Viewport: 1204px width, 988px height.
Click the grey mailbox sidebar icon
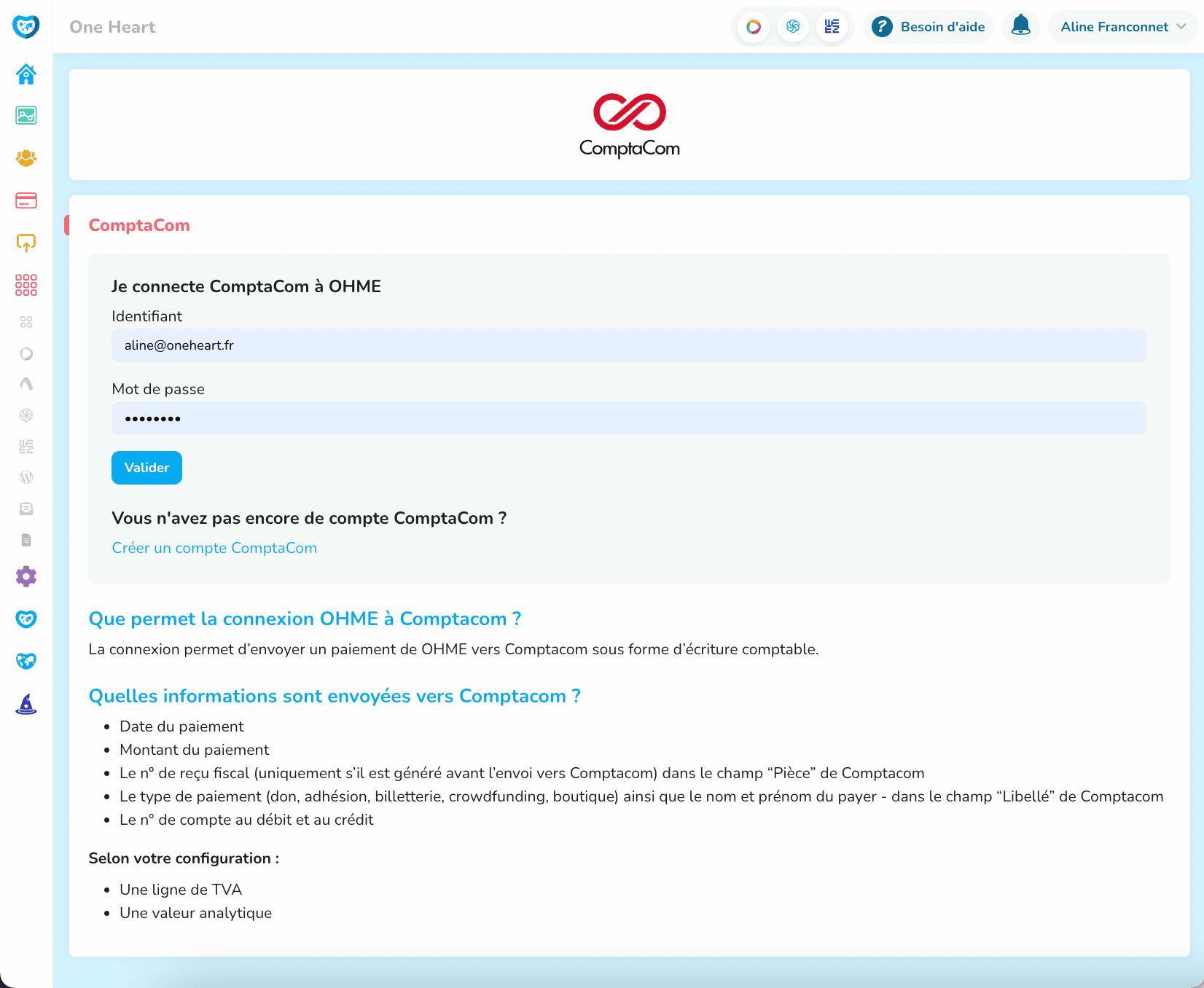coord(26,509)
